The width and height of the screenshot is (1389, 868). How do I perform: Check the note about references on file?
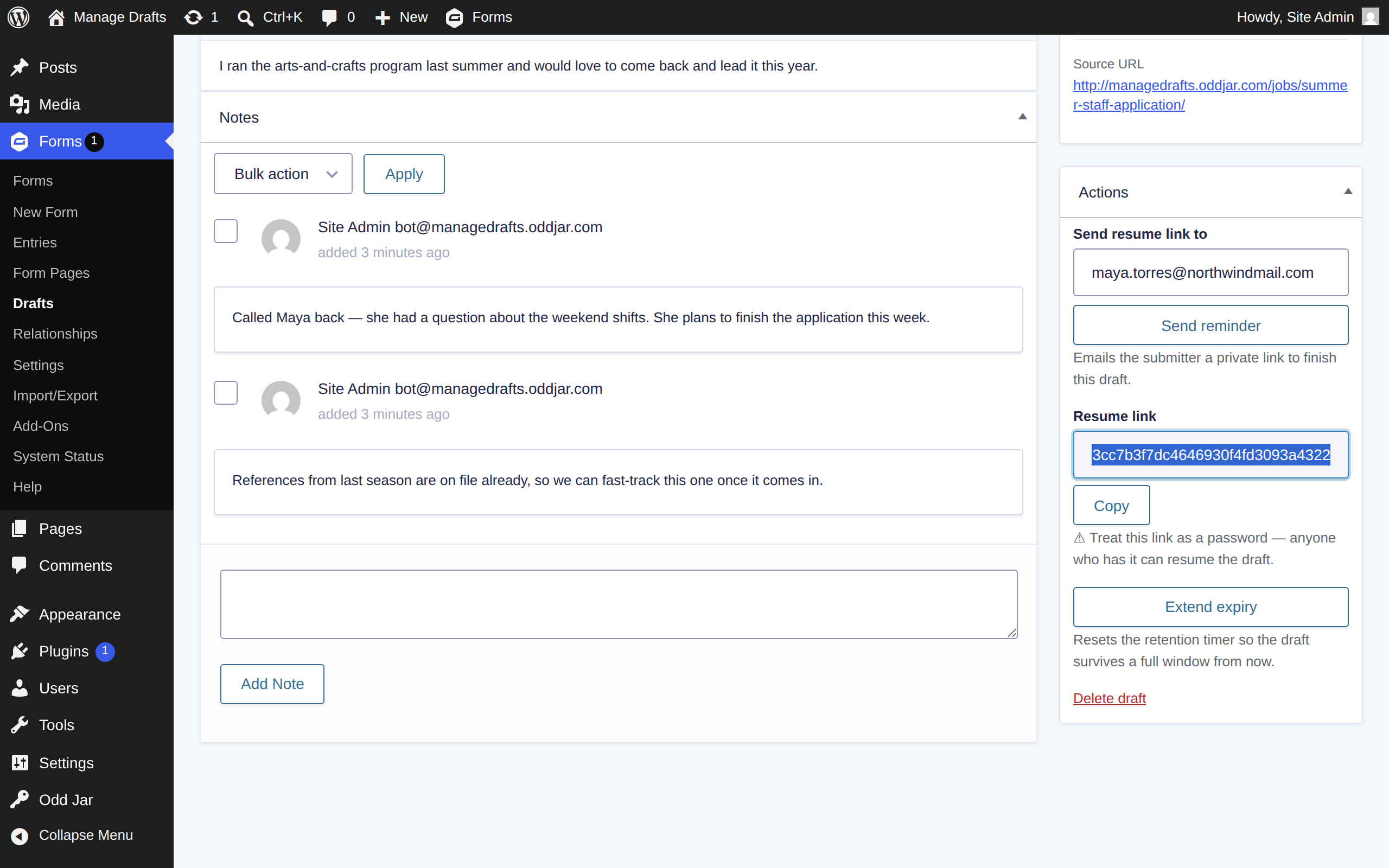coord(226,393)
